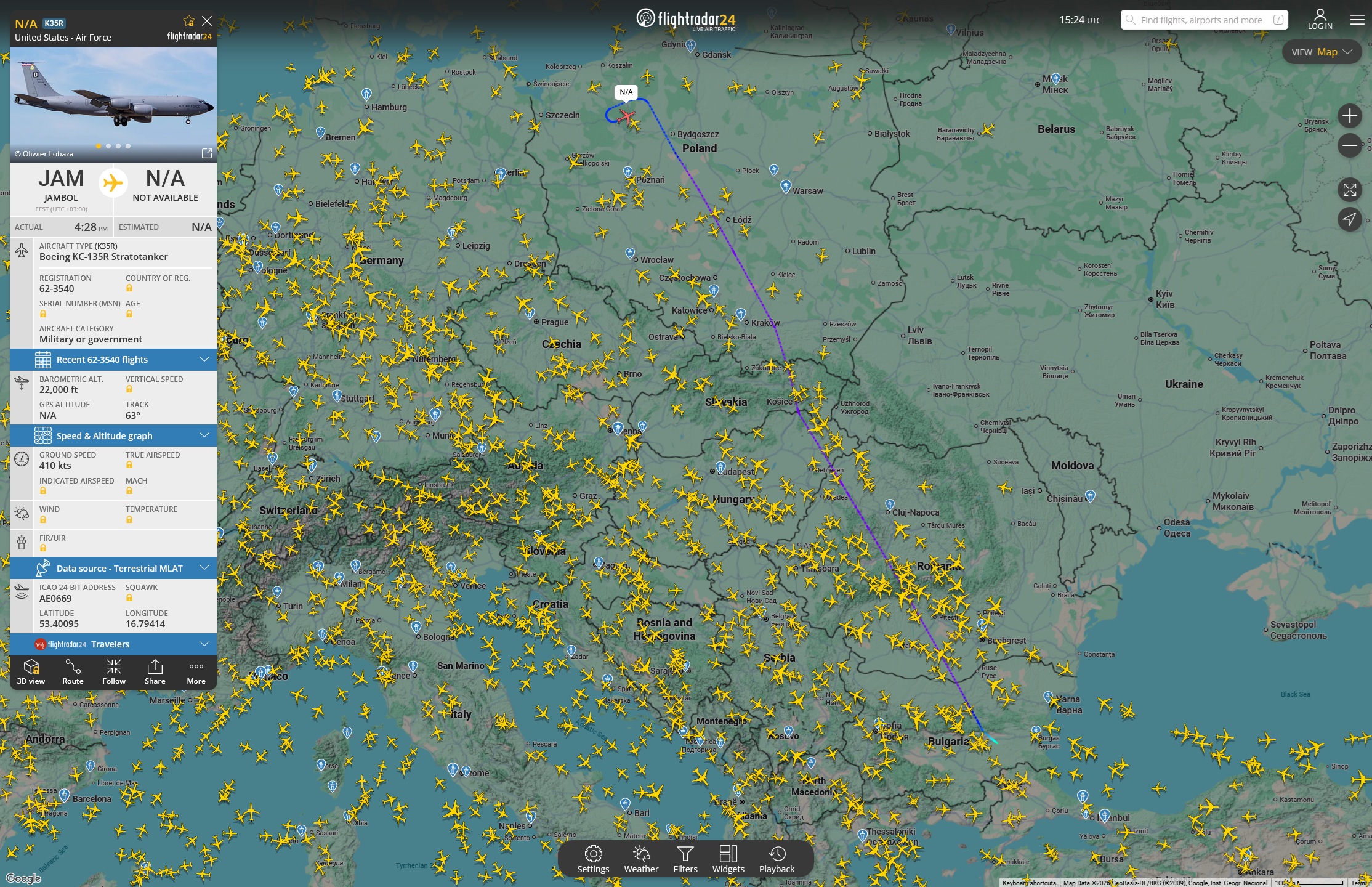Expand flightradar24 Travelers section
1372x887 pixels.
113,644
